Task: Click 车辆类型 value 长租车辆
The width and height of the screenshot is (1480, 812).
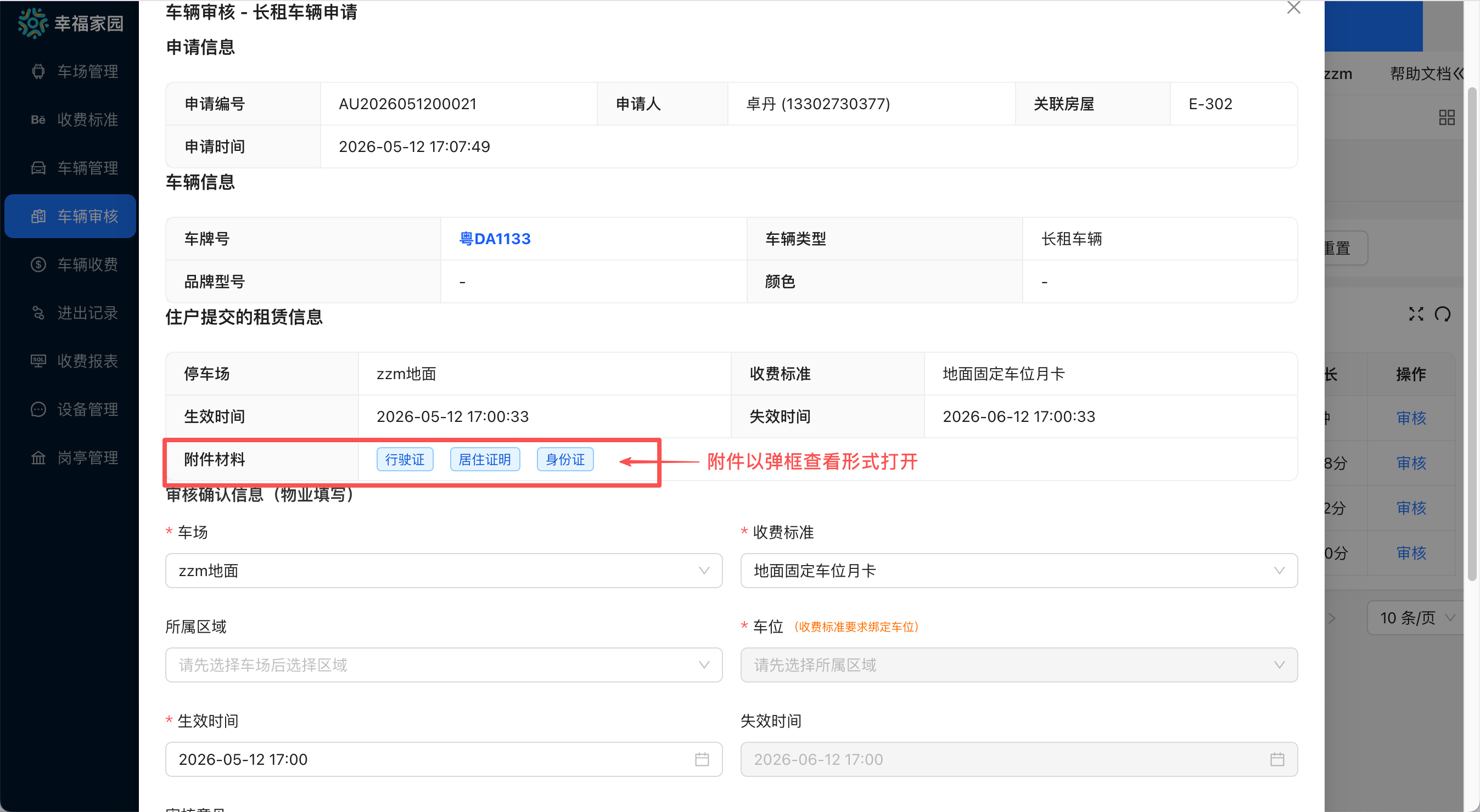Action: click(x=1071, y=238)
